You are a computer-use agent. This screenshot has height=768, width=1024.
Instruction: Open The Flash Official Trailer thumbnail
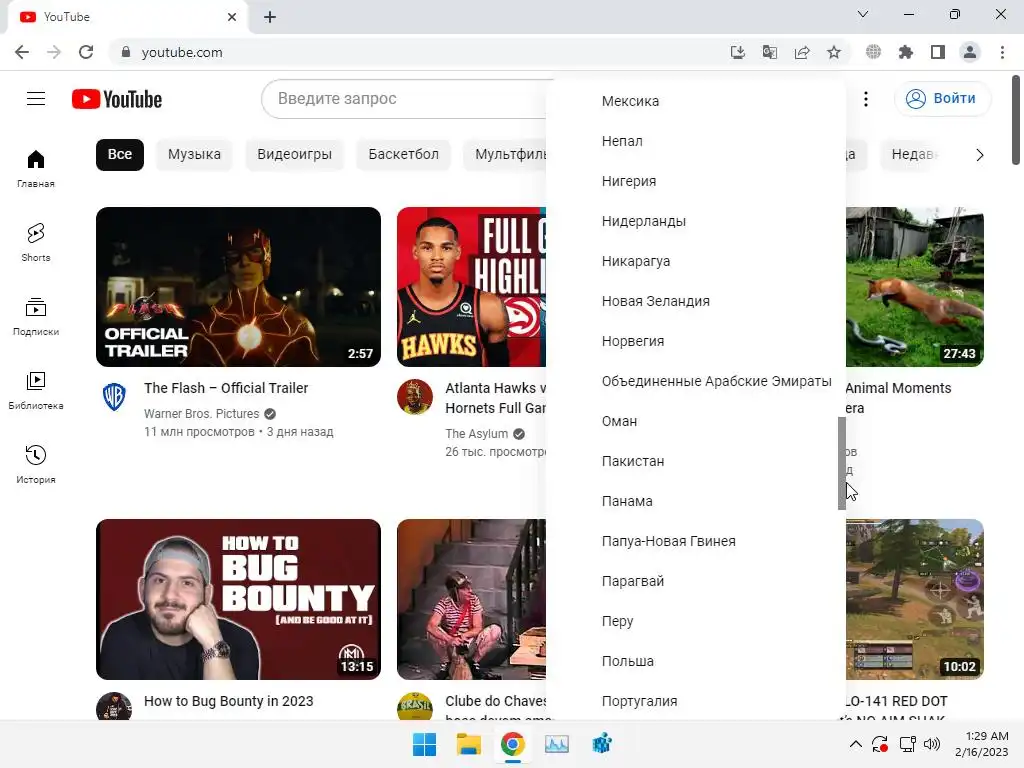pos(238,287)
